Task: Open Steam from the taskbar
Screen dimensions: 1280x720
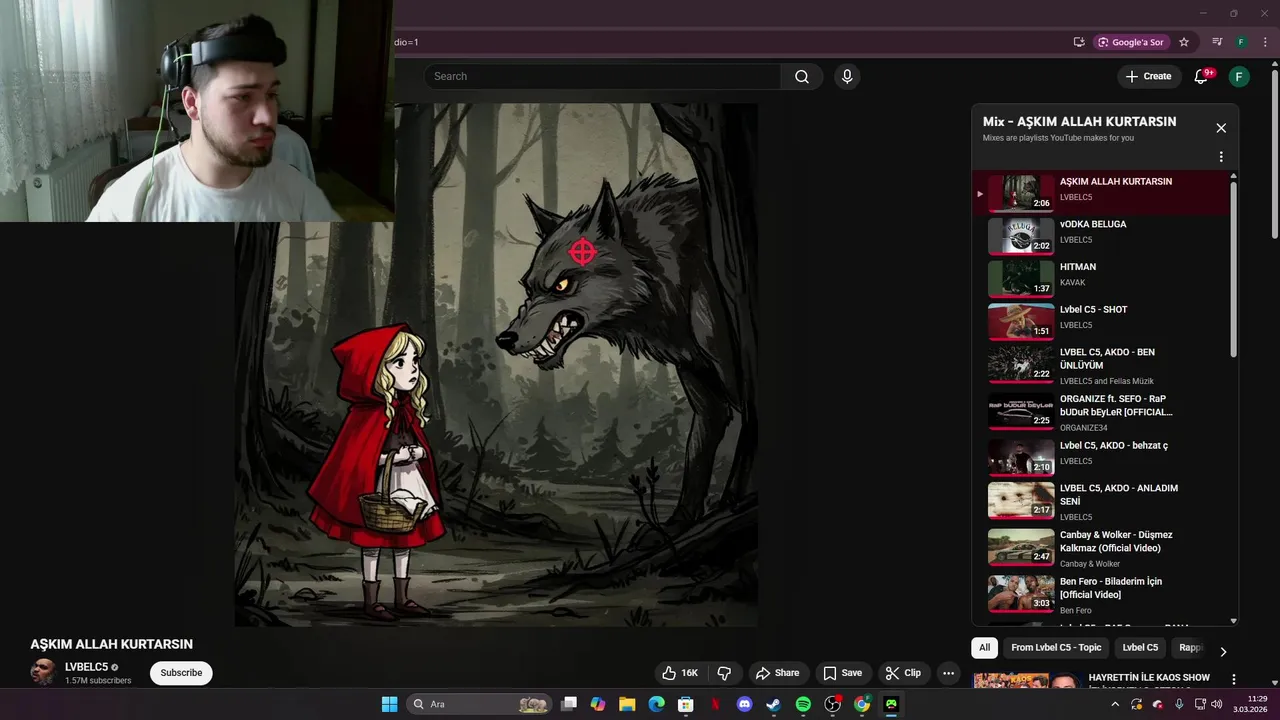Action: point(773,704)
